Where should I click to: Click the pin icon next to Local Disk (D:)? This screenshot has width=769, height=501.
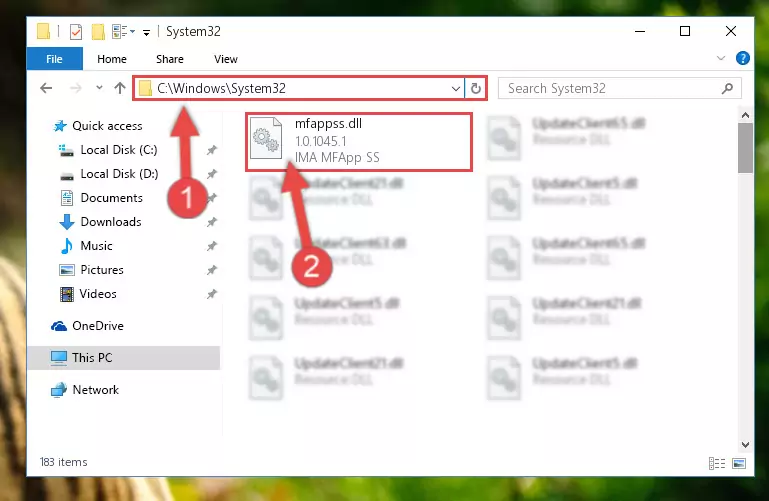pos(211,174)
